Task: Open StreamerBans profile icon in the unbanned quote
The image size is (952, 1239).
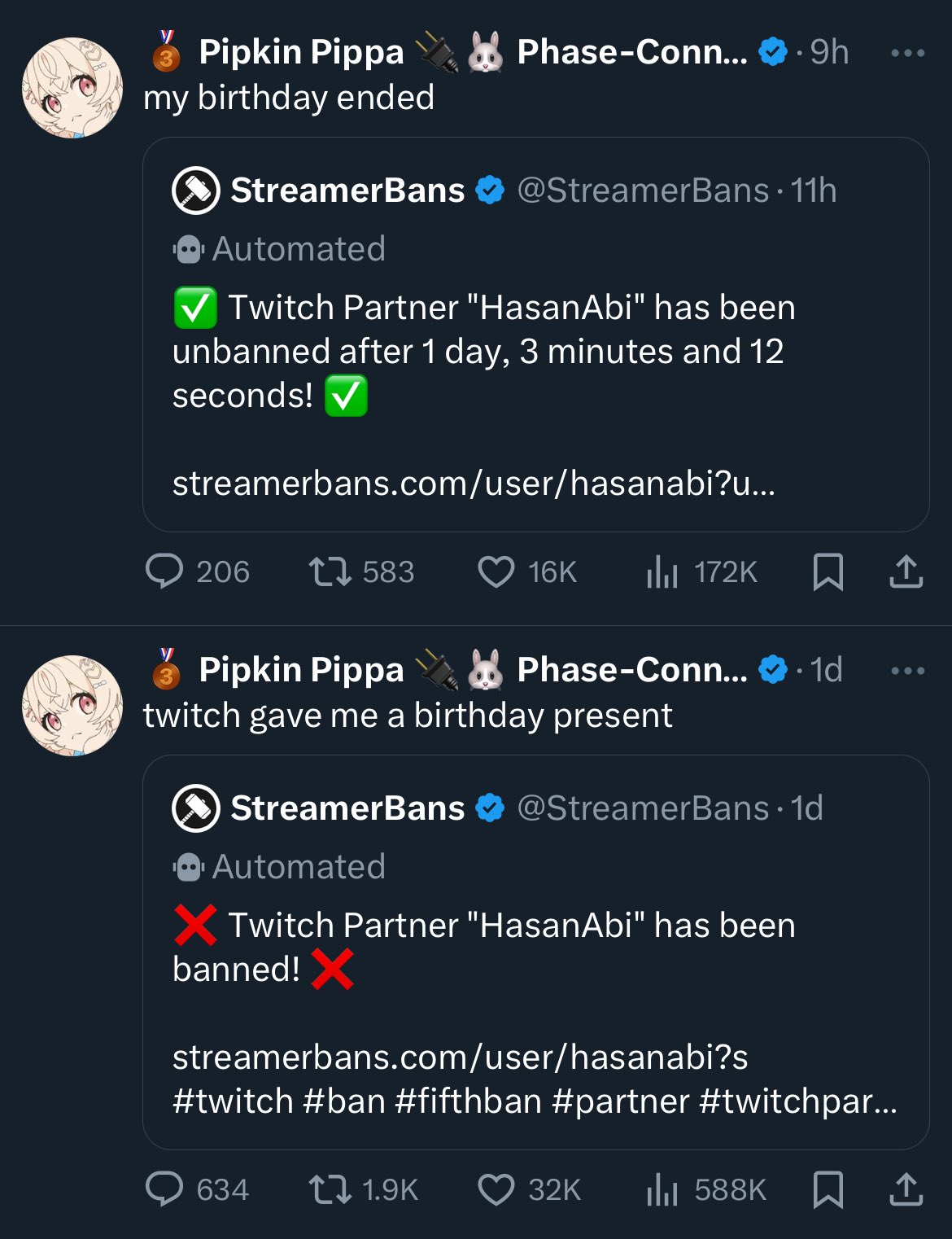Action: (x=196, y=190)
